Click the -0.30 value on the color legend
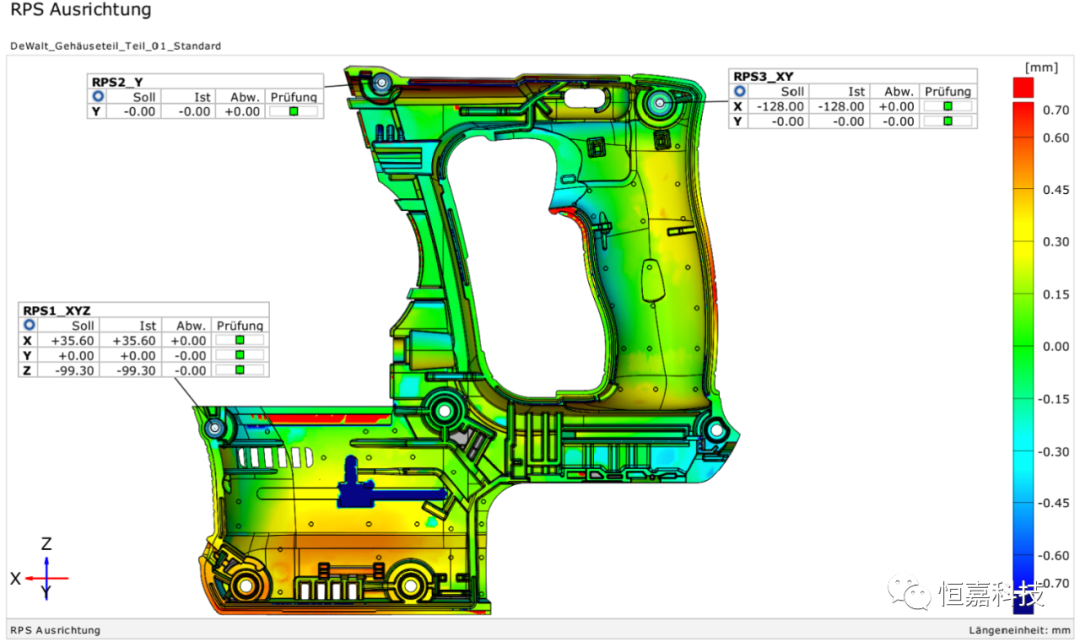 point(1054,452)
